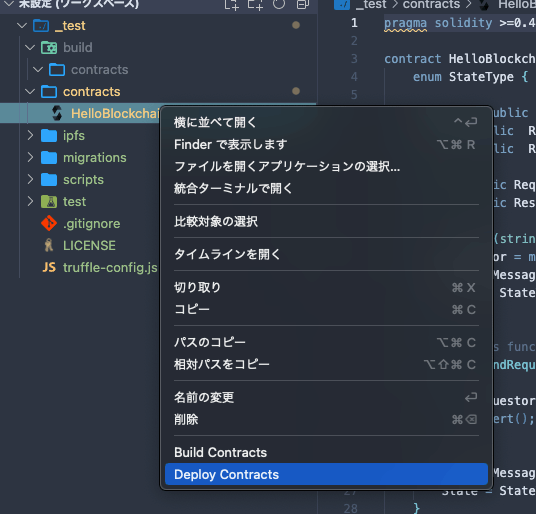Choose 切り取り (Cut) menu entry

tap(326, 287)
